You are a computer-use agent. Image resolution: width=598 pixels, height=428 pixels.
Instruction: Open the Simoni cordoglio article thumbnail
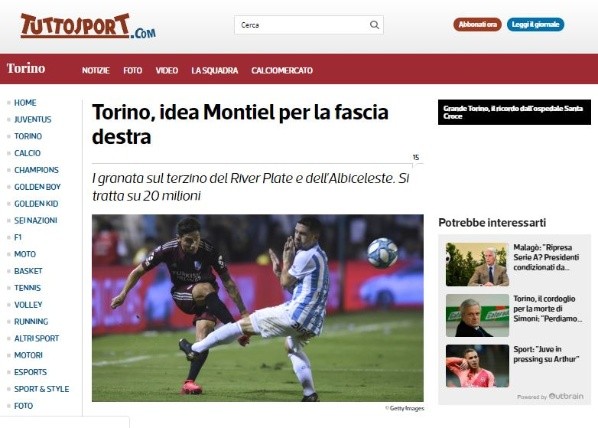click(477, 315)
